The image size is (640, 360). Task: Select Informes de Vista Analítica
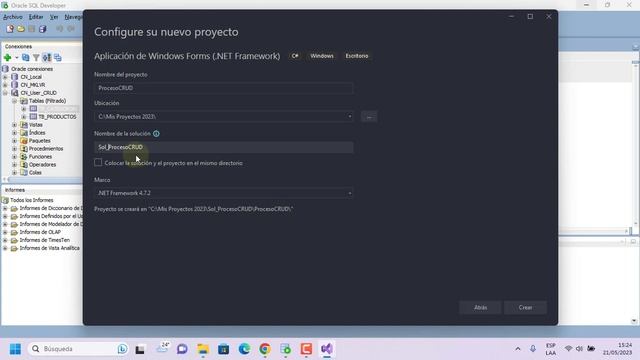(x=49, y=248)
